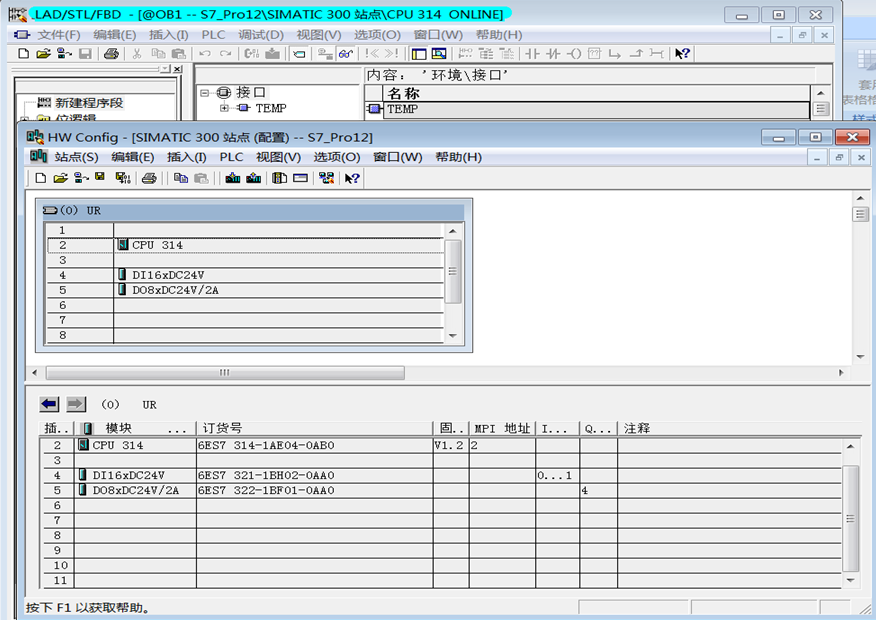Open PLC menu in HW Config
The height and width of the screenshot is (620, 876).
(x=231, y=157)
